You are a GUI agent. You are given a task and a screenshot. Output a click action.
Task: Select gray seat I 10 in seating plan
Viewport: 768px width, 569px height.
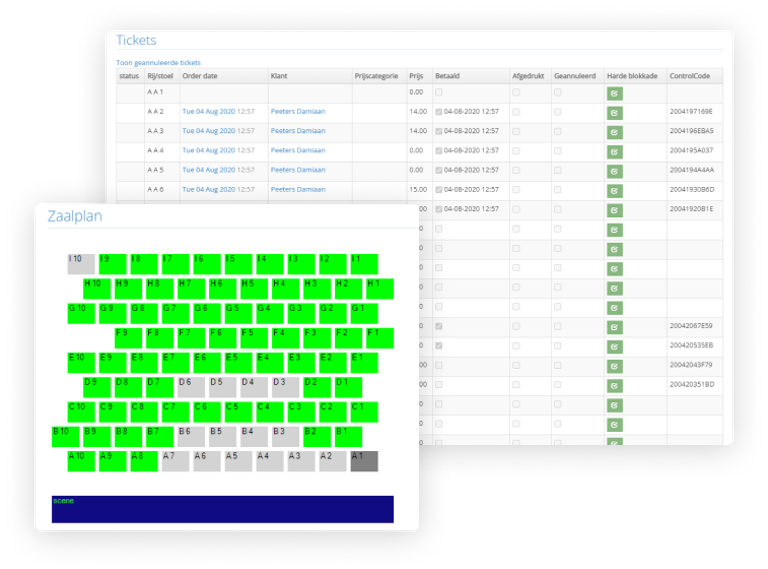(x=81, y=264)
